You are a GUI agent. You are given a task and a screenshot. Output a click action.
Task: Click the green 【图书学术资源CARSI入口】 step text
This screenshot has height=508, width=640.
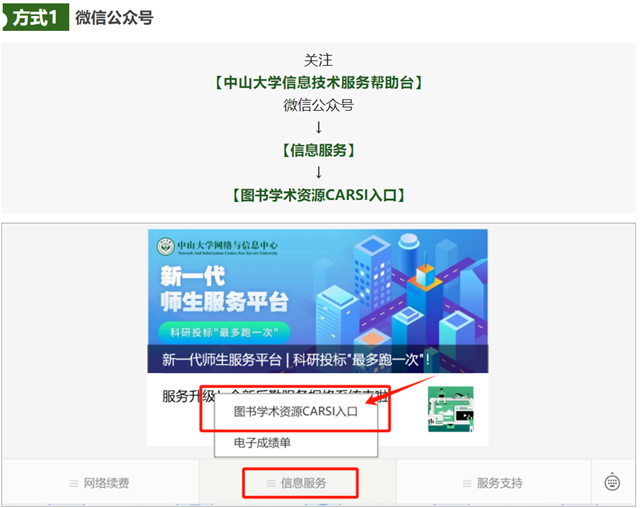(x=318, y=195)
